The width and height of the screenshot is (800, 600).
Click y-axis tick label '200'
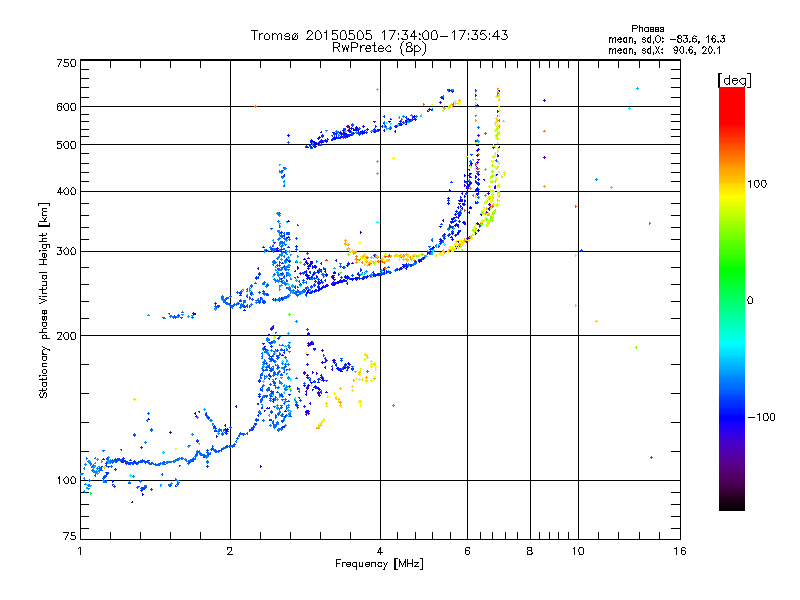click(x=66, y=336)
